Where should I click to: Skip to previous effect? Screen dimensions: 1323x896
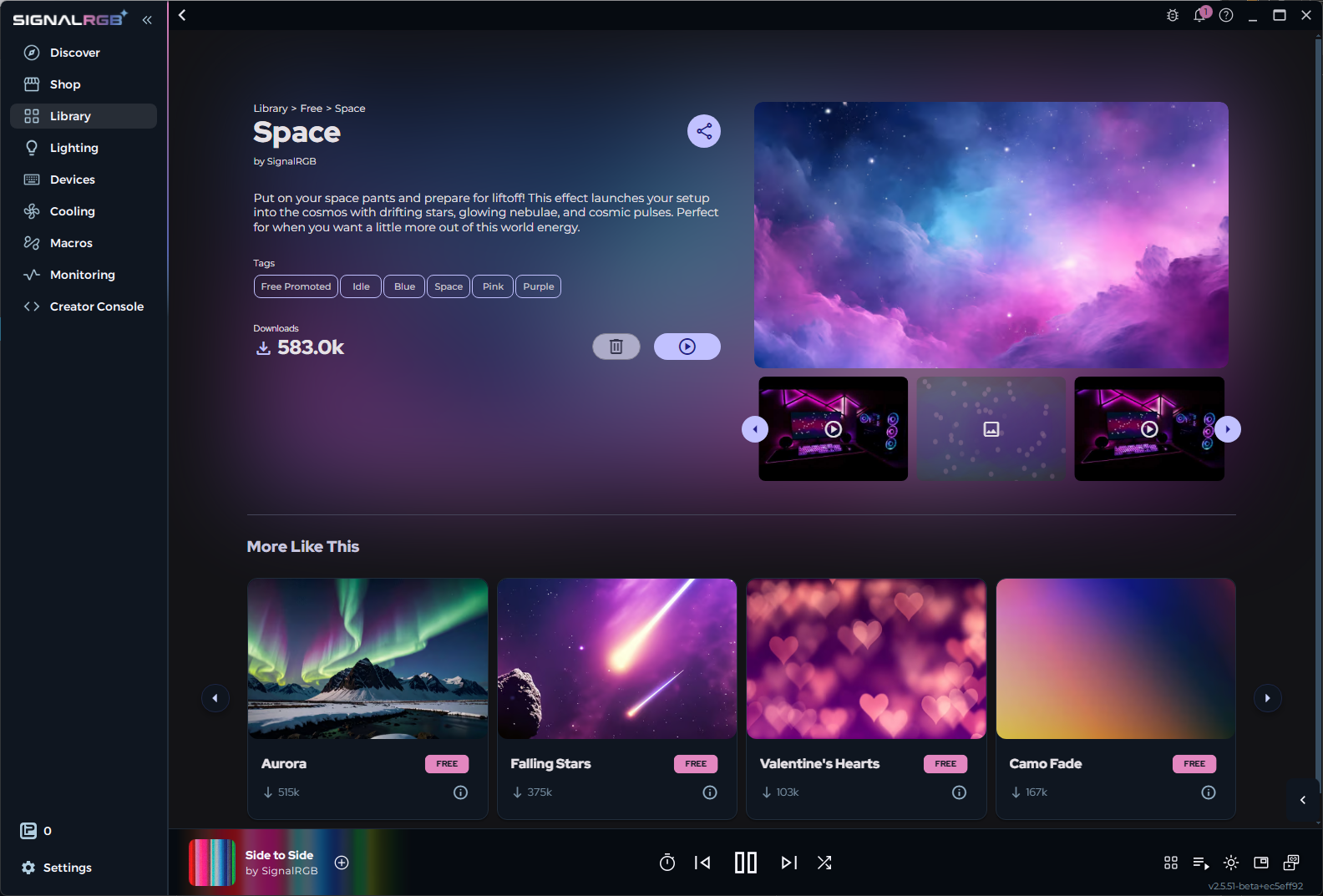(702, 863)
